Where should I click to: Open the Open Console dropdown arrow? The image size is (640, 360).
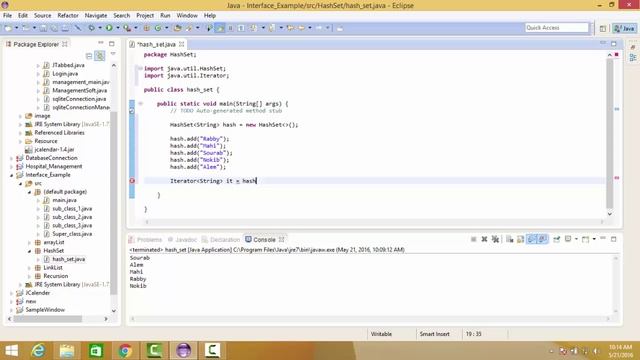point(594,239)
